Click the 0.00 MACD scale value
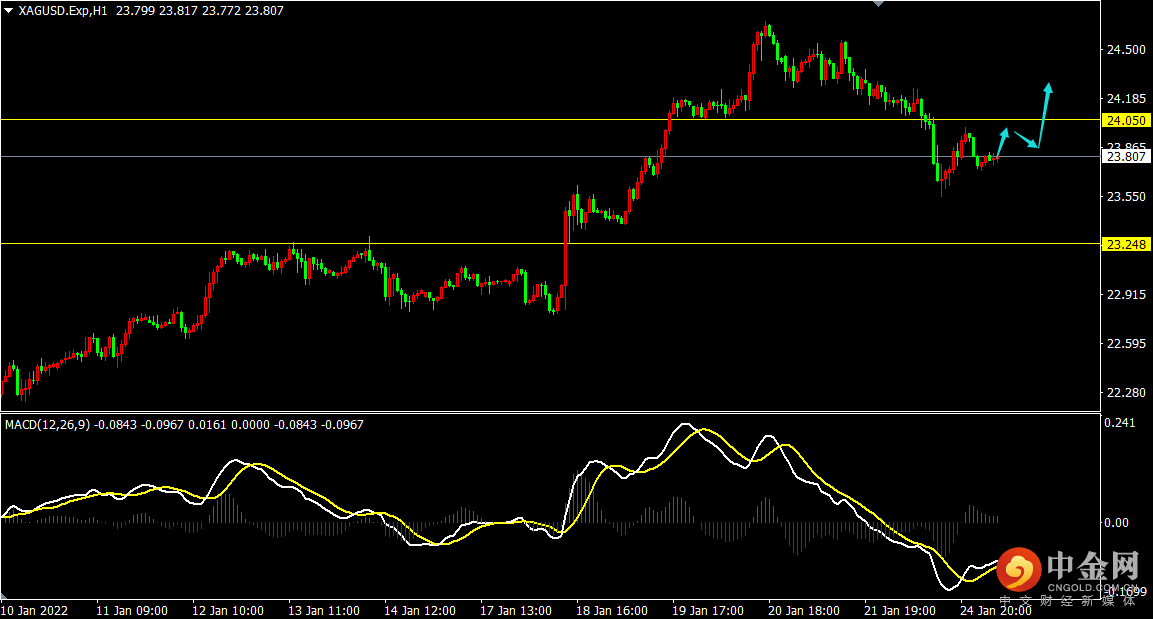 1116,523
